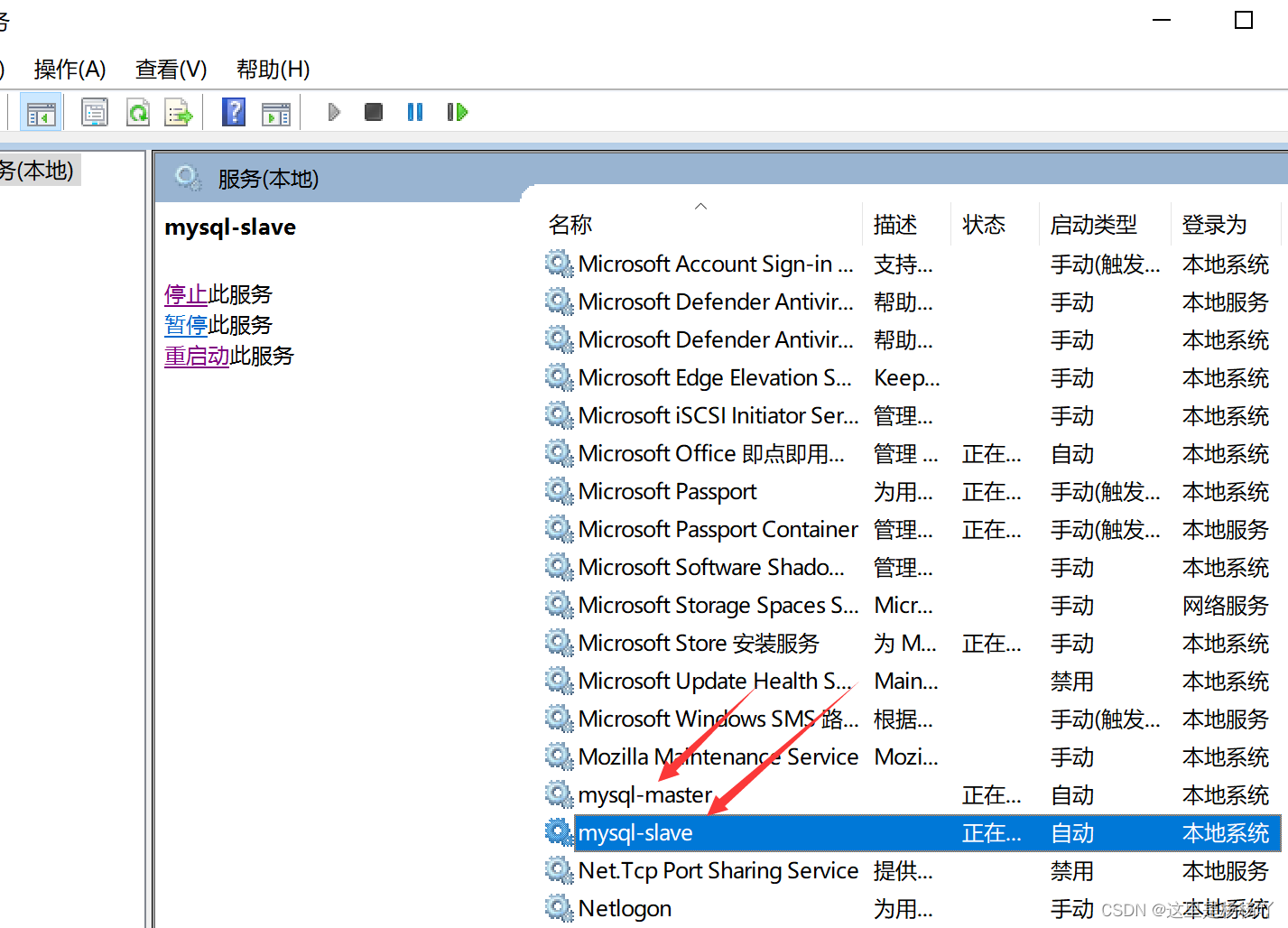Click 停止 link to stop the service
The width and height of the screenshot is (1288, 928).
tap(186, 294)
